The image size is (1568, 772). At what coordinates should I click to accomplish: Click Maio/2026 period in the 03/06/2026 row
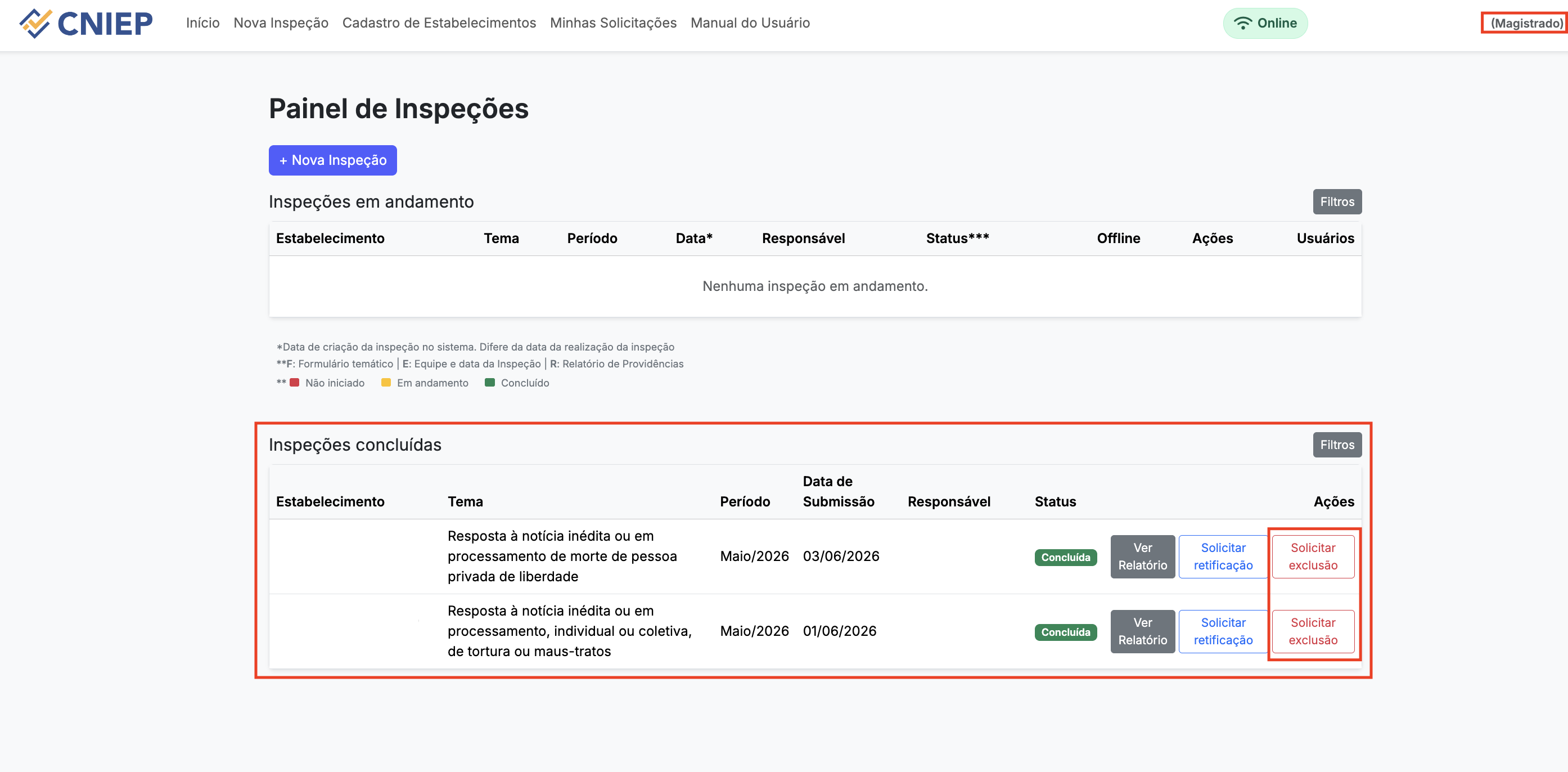754,556
